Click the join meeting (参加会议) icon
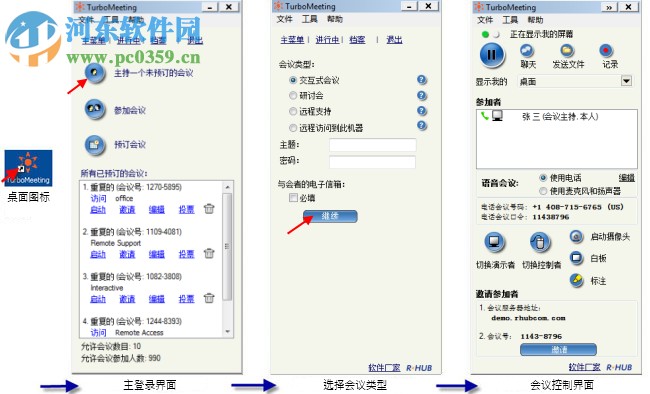Screen dimensions: 650x394 point(95,109)
